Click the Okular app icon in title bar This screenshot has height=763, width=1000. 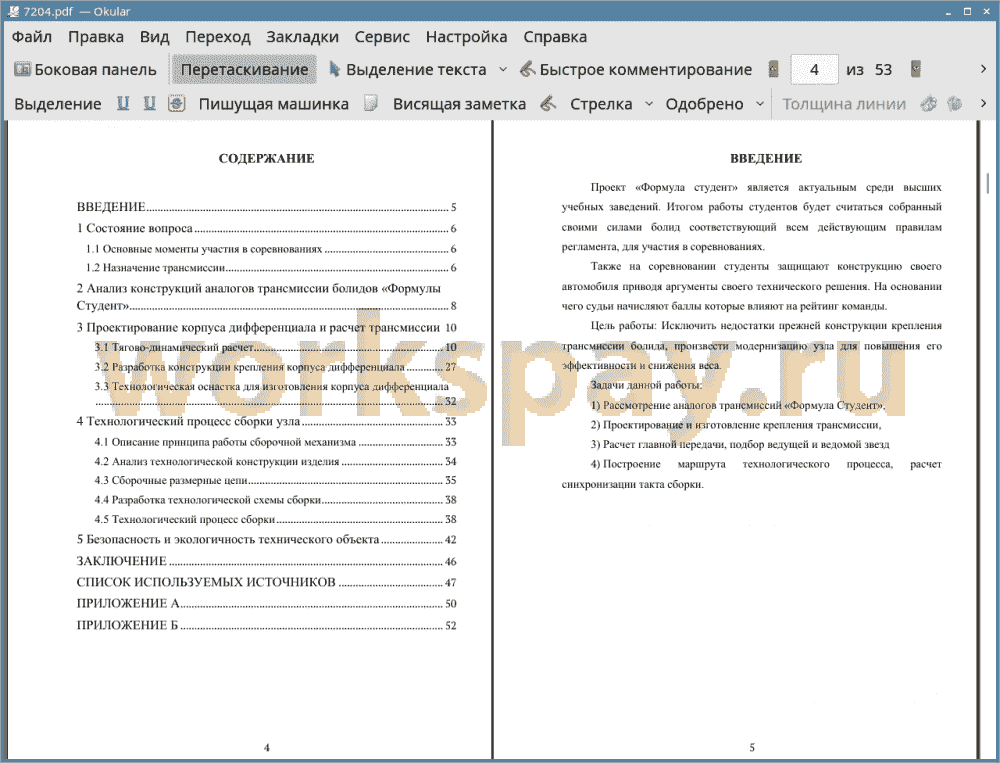coord(12,11)
